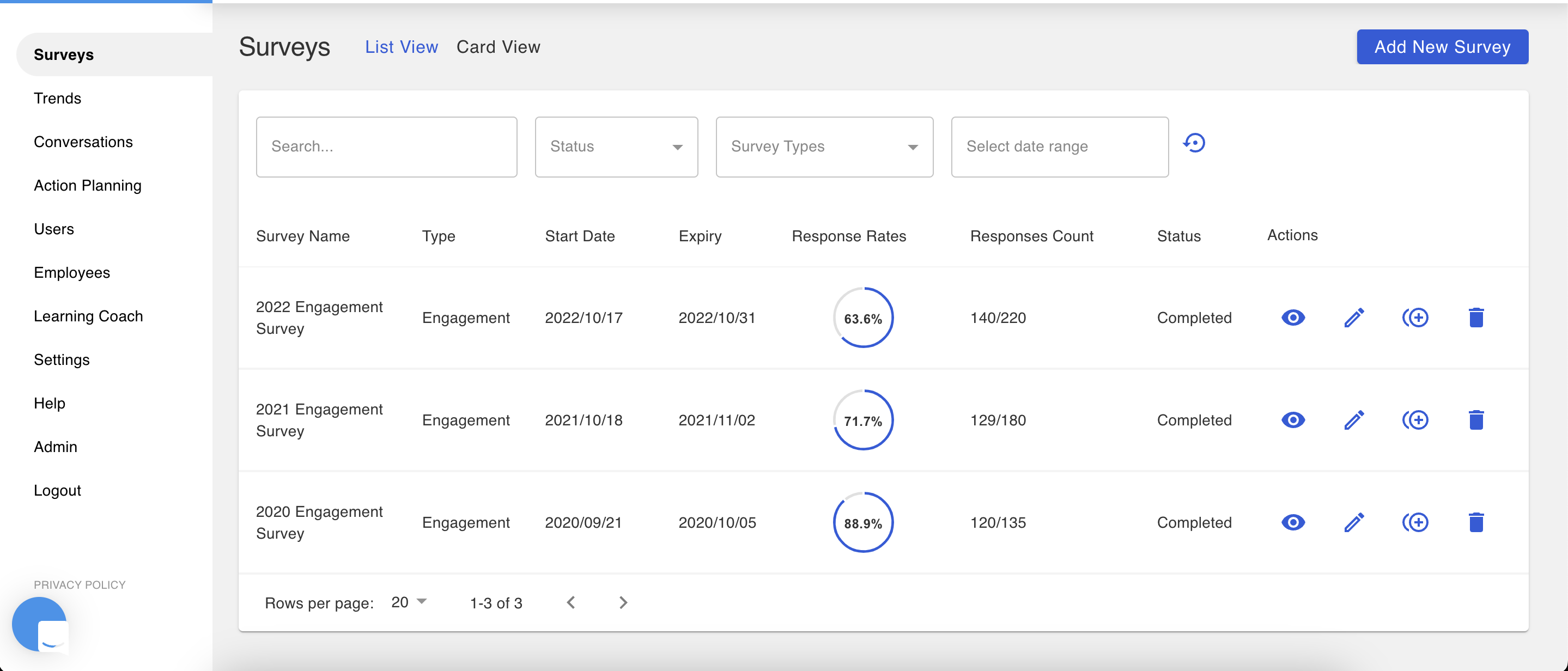Go to previous page arrow
The height and width of the screenshot is (671, 1568).
coord(570,602)
